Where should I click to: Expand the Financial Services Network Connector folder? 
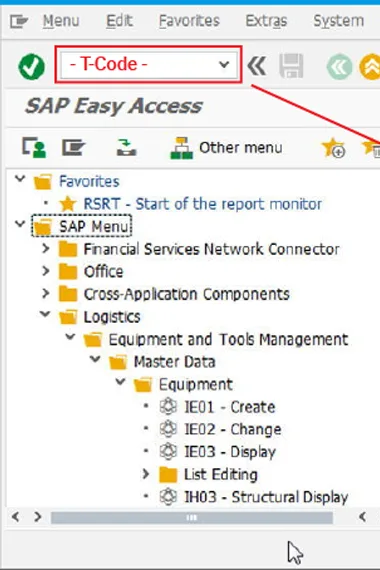tap(46, 249)
